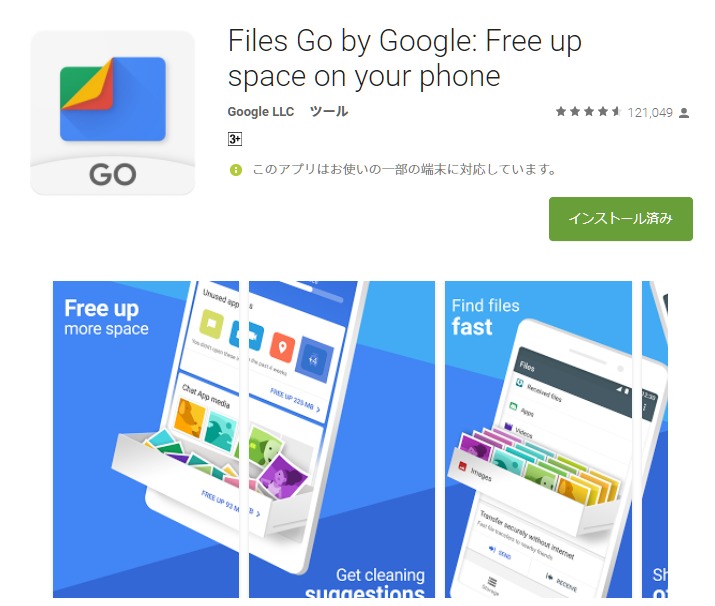This screenshot has height=606, width=715.
Task: Click the 121,049 review count
Action: 650,113
